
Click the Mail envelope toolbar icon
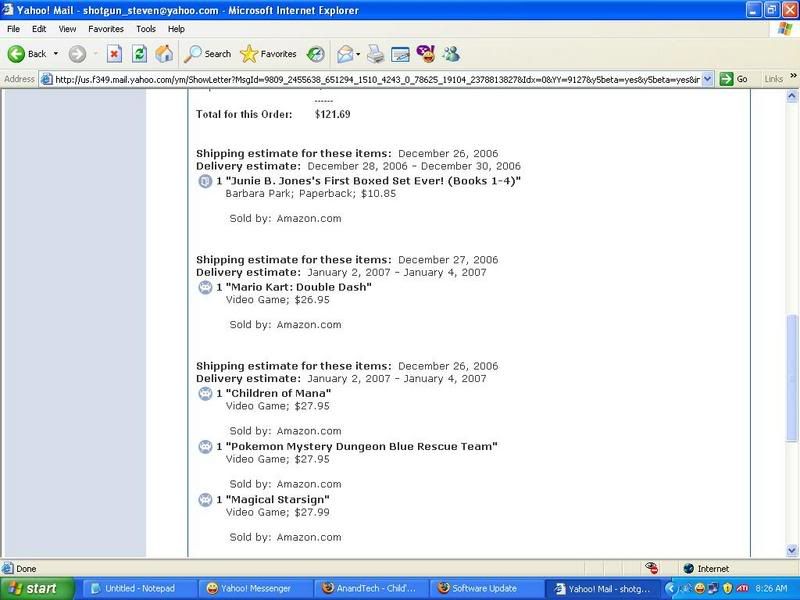[345, 54]
